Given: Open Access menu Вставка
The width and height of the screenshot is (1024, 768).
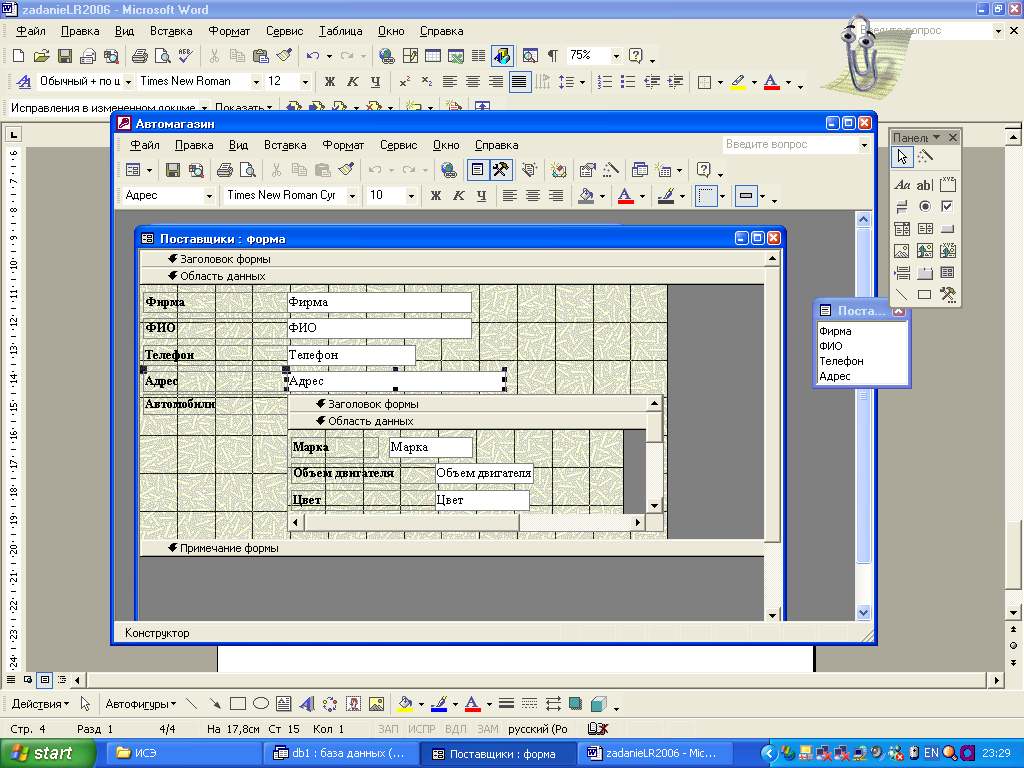Looking at the screenshot, I should point(285,145).
